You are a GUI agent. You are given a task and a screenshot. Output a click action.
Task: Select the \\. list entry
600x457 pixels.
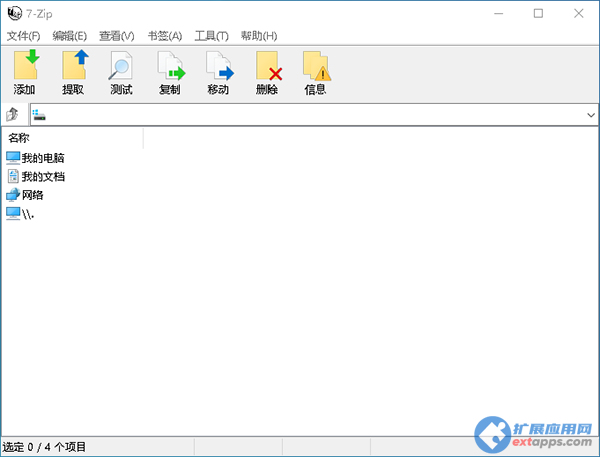pyautogui.click(x=28, y=214)
